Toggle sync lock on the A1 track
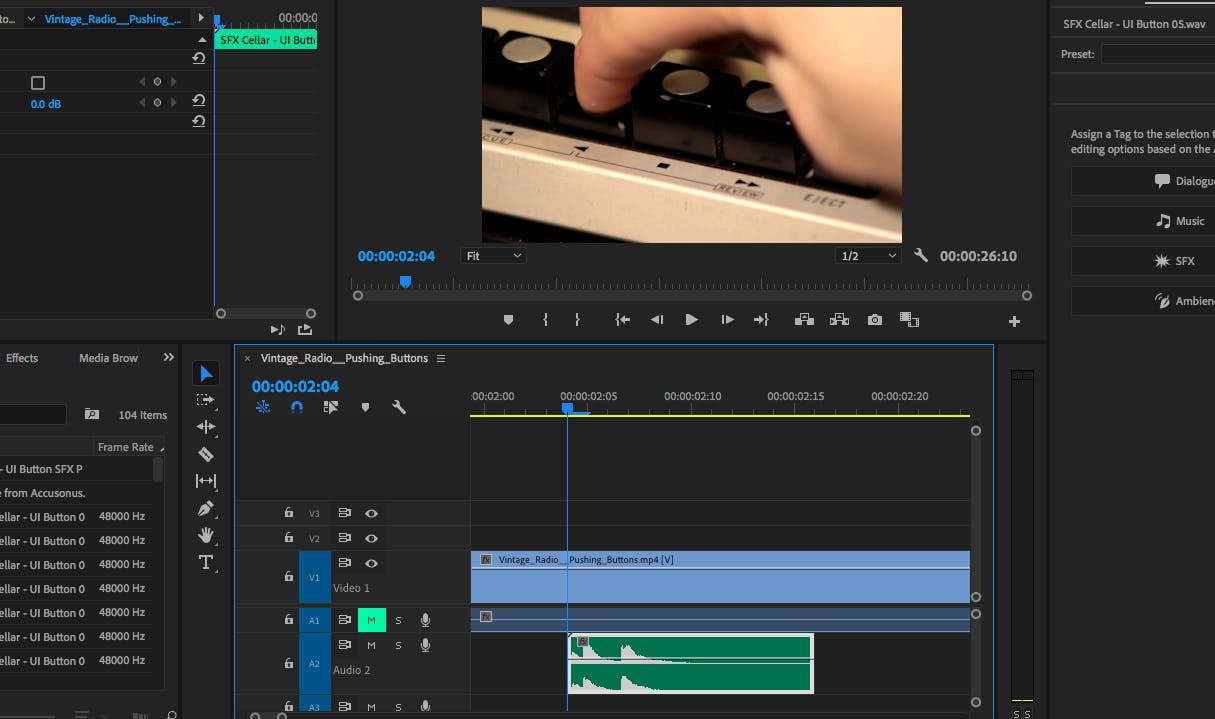The width and height of the screenshot is (1215, 719). click(x=345, y=620)
